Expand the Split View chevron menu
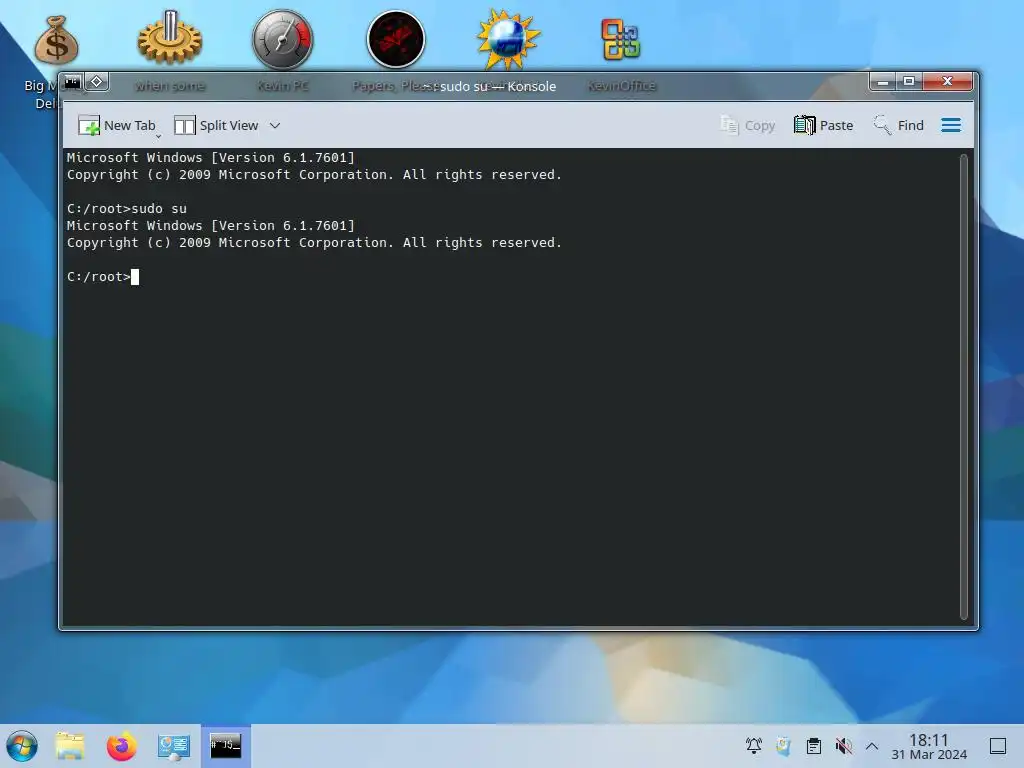This screenshot has height=768, width=1024. 275,125
